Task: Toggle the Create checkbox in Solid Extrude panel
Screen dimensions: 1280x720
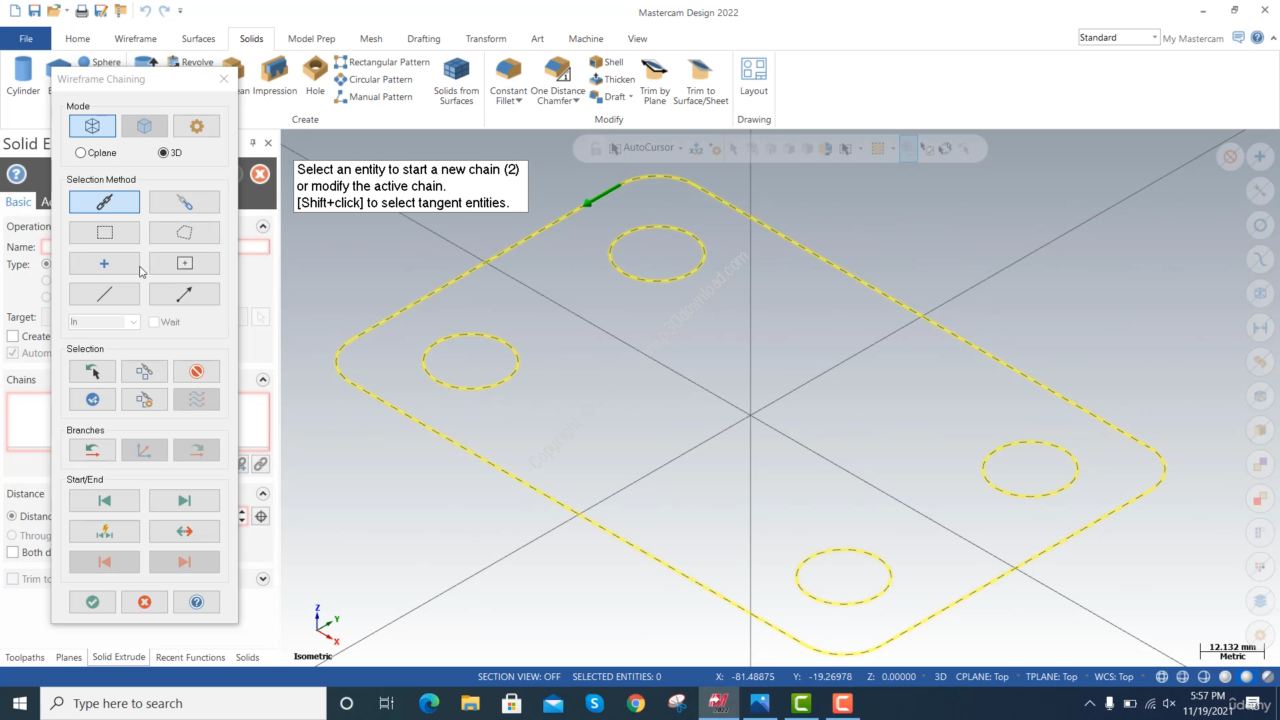Action: [x=13, y=336]
